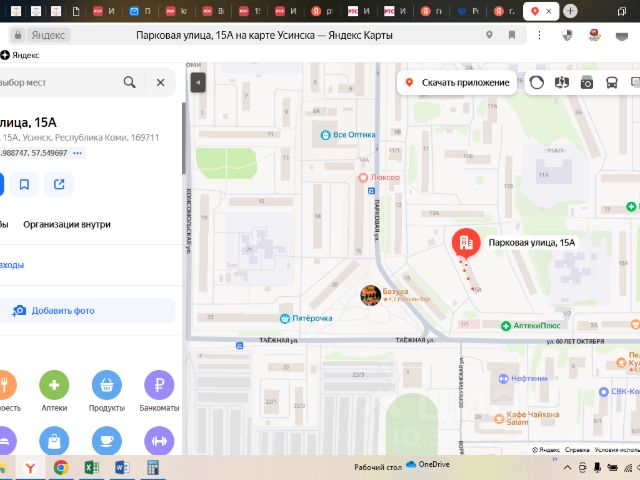Click the Добавить фото button
Image resolution: width=640 pixels, height=480 pixels.
click(88, 311)
